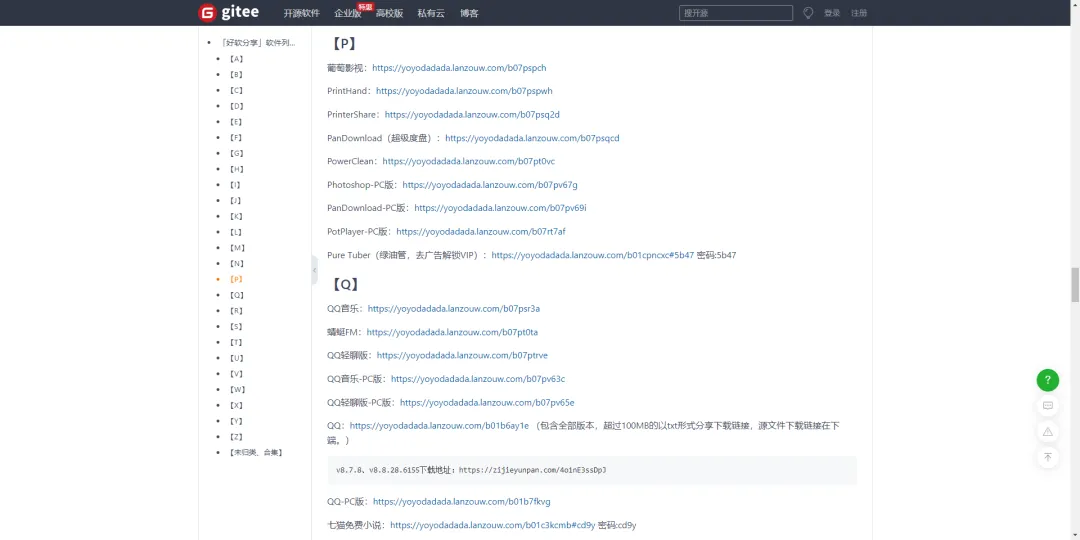The width and height of the screenshot is (1080, 540).
Task: Jump to section 【H】 in outline
Action: click(x=236, y=169)
